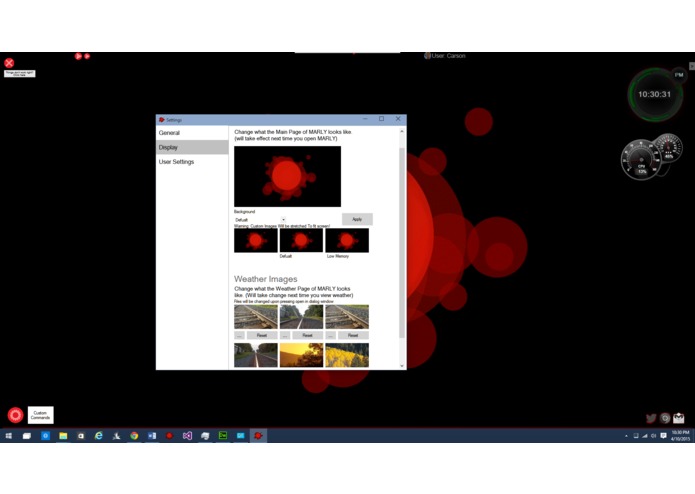Click the round gear icon beside Twitter

point(665,418)
